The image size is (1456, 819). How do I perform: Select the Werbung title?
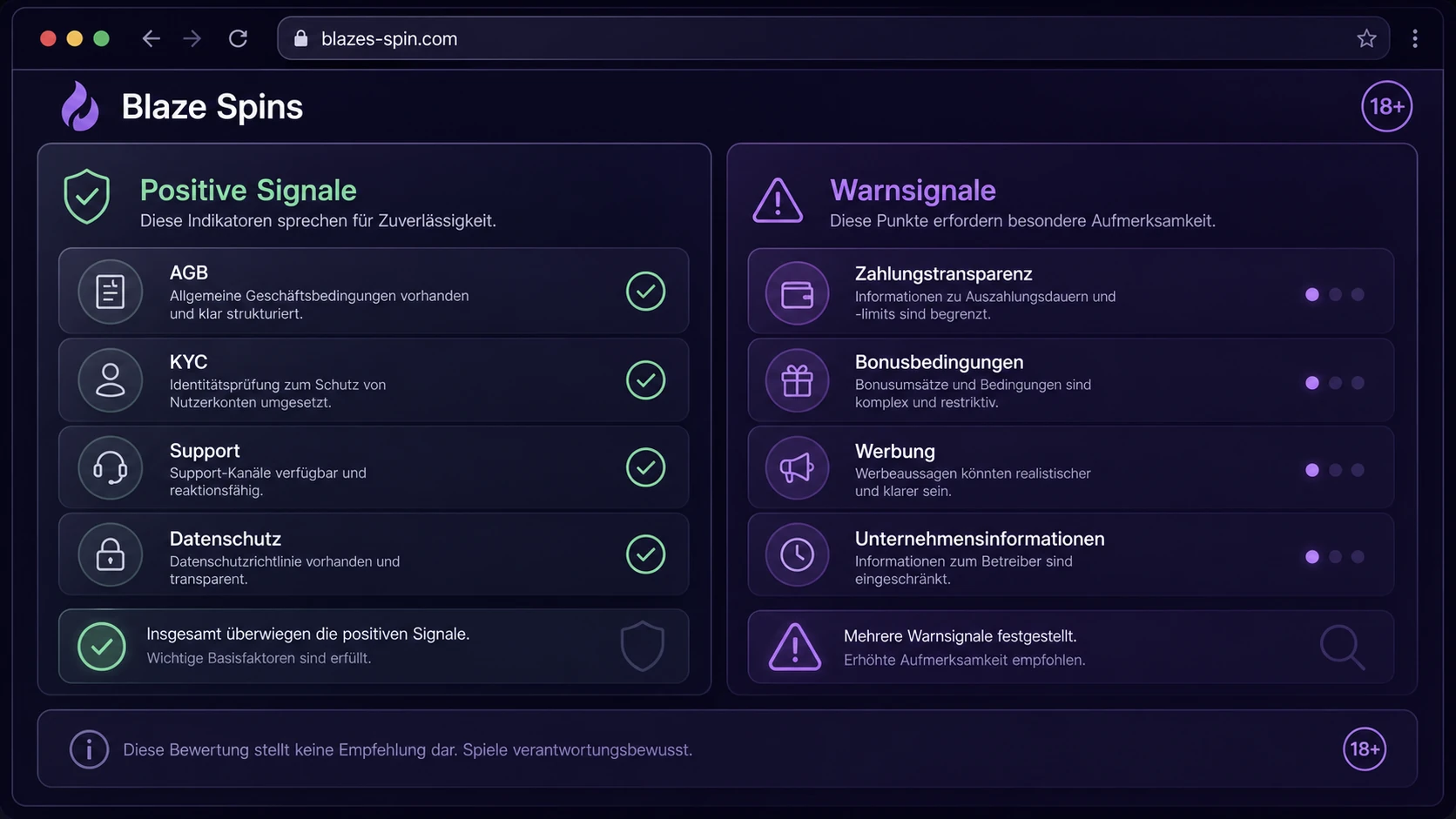click(895, 451)
